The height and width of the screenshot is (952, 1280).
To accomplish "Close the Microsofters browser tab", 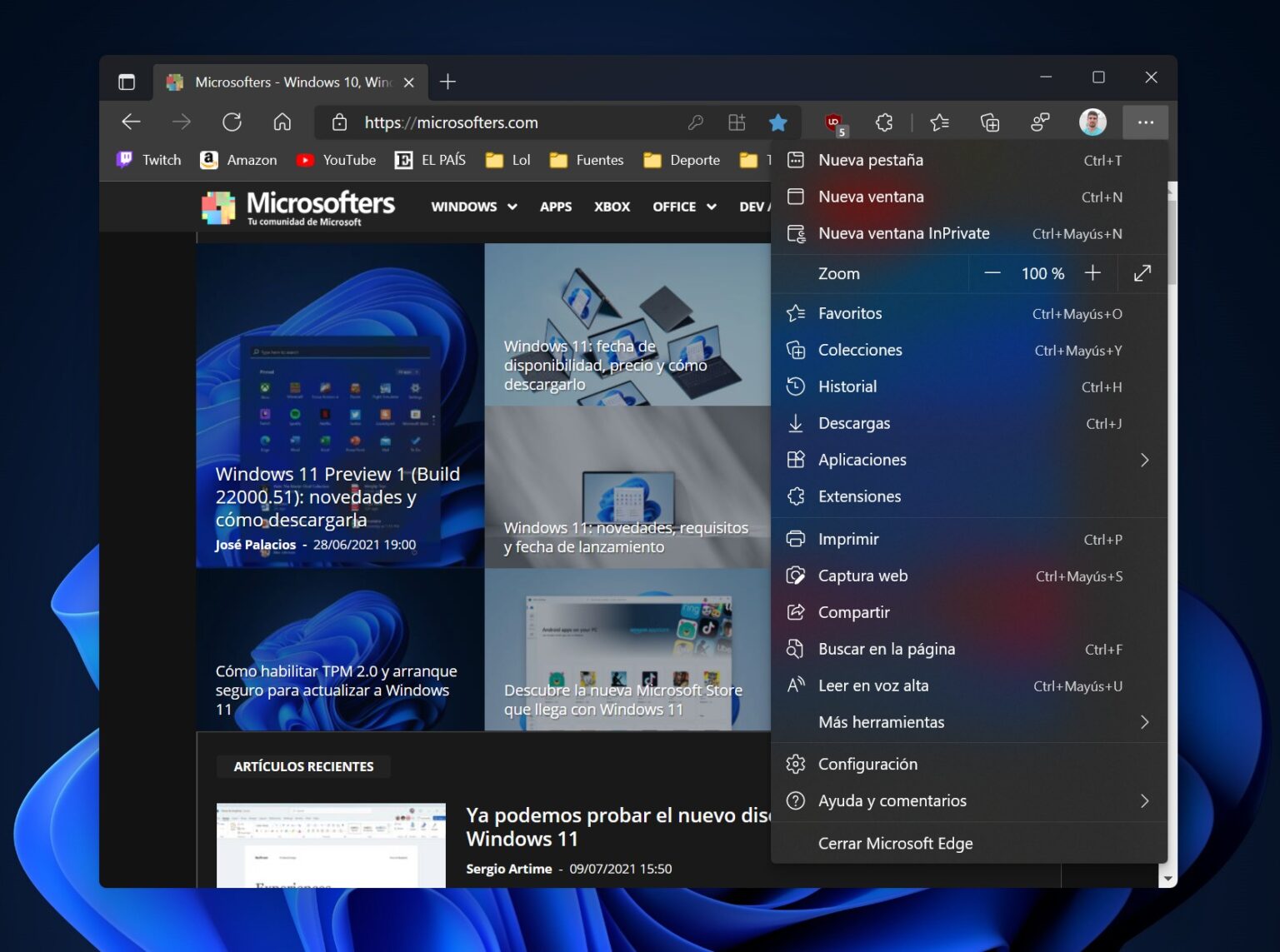I will 409,82.
